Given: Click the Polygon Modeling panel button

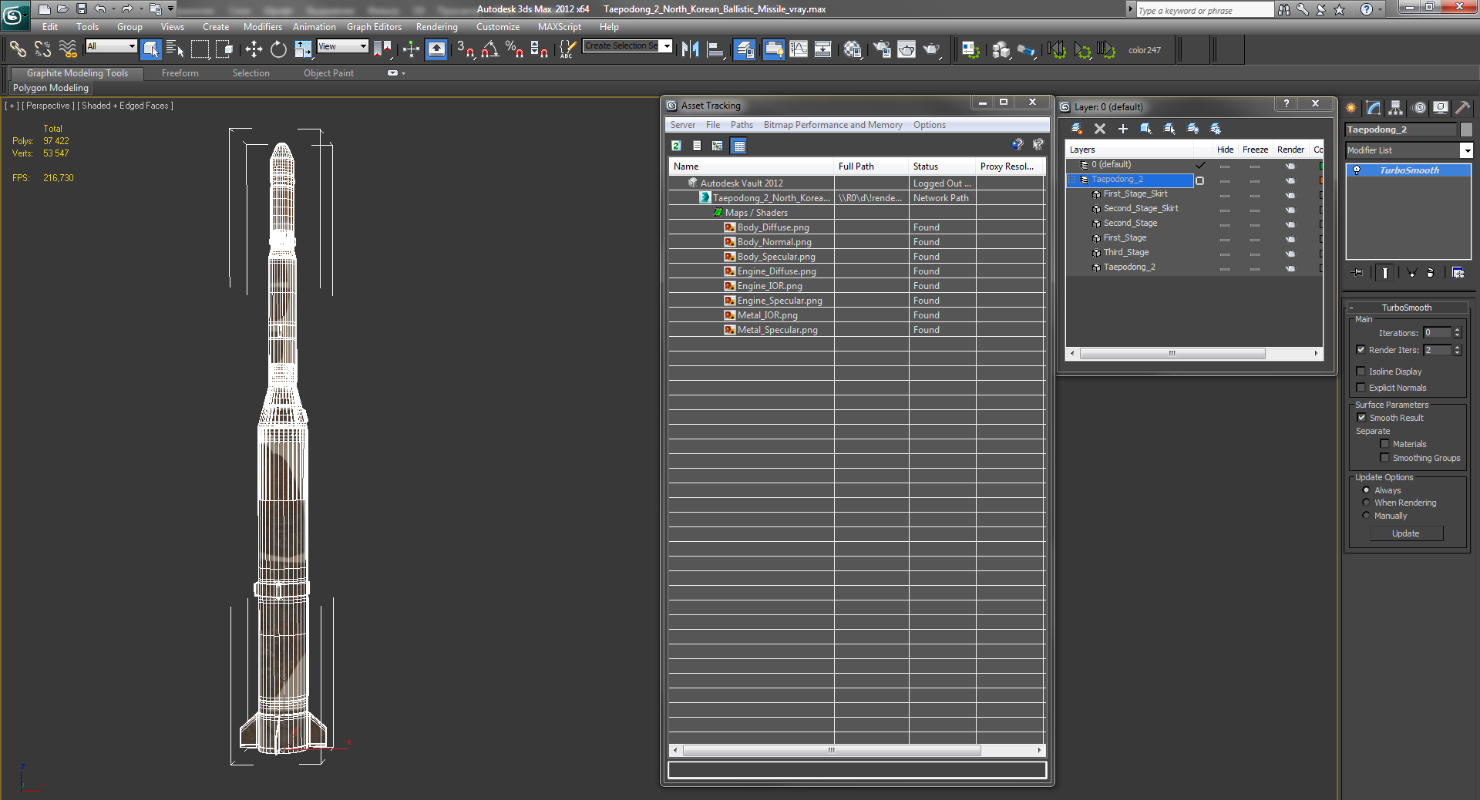Looking at the screenshot, I should point(51,88).
